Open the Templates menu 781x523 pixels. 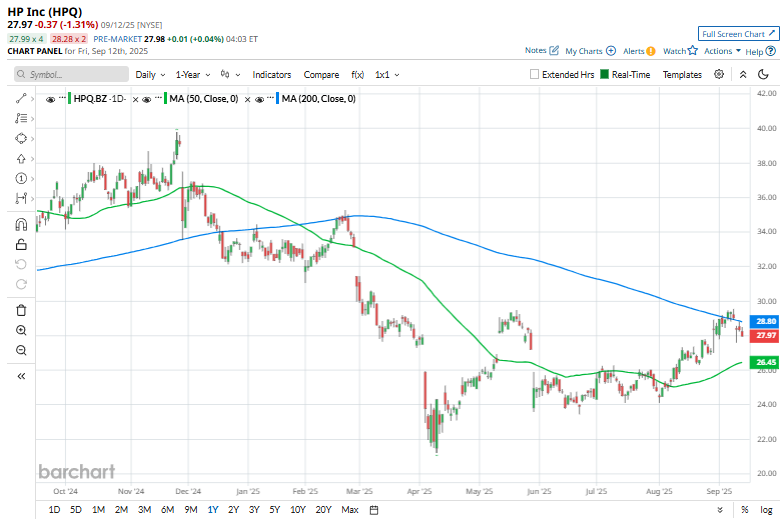click(x=682, y=75)
